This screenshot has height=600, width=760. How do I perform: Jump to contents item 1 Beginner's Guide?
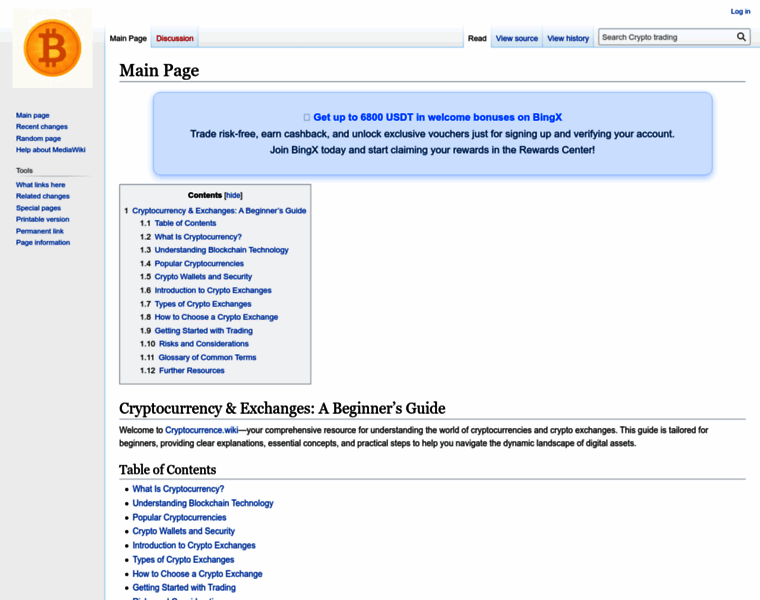tap(219, 211)
